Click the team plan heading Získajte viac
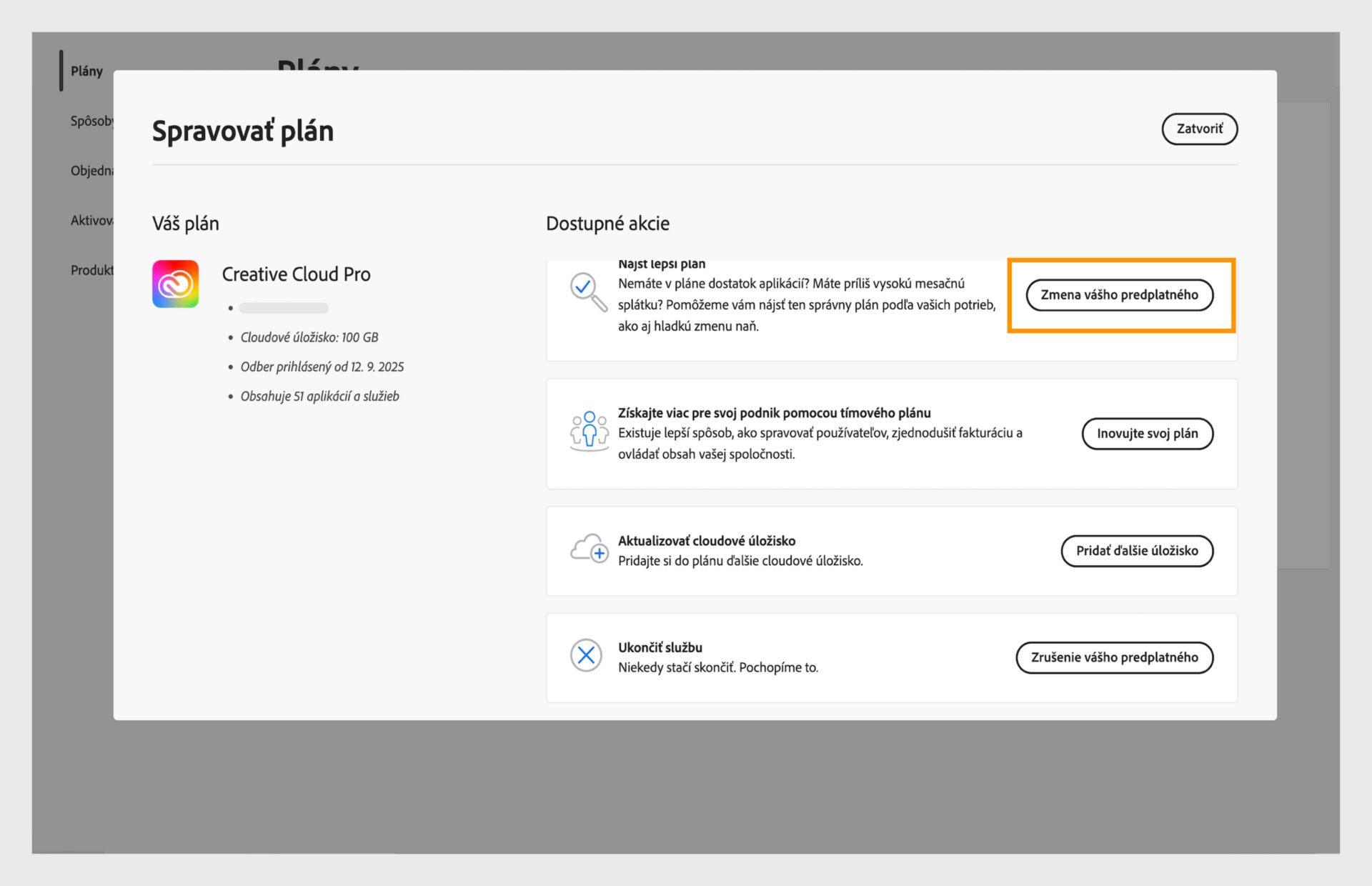 (x=774, y=413)
